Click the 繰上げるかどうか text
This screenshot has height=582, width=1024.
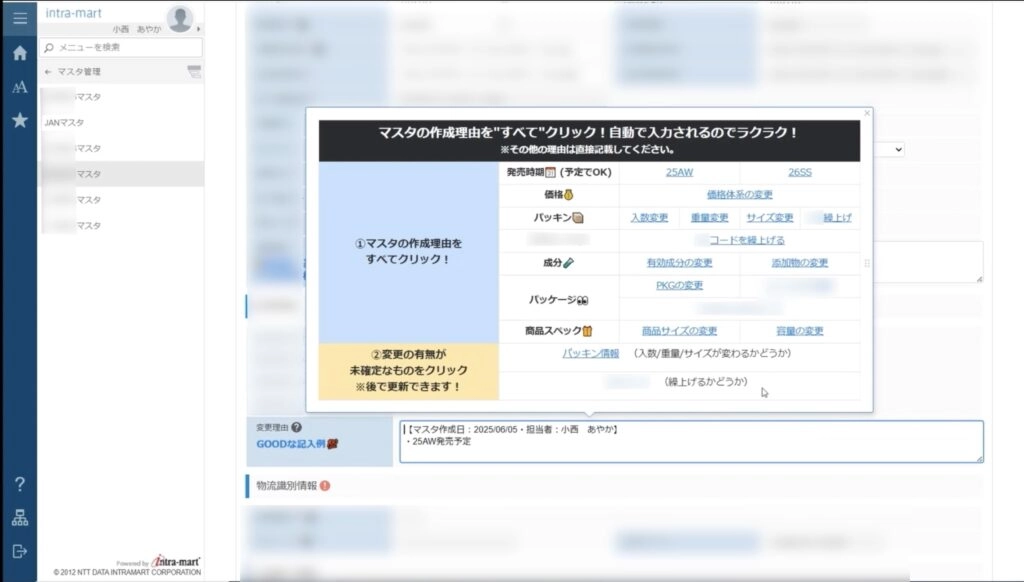(706, 381)
